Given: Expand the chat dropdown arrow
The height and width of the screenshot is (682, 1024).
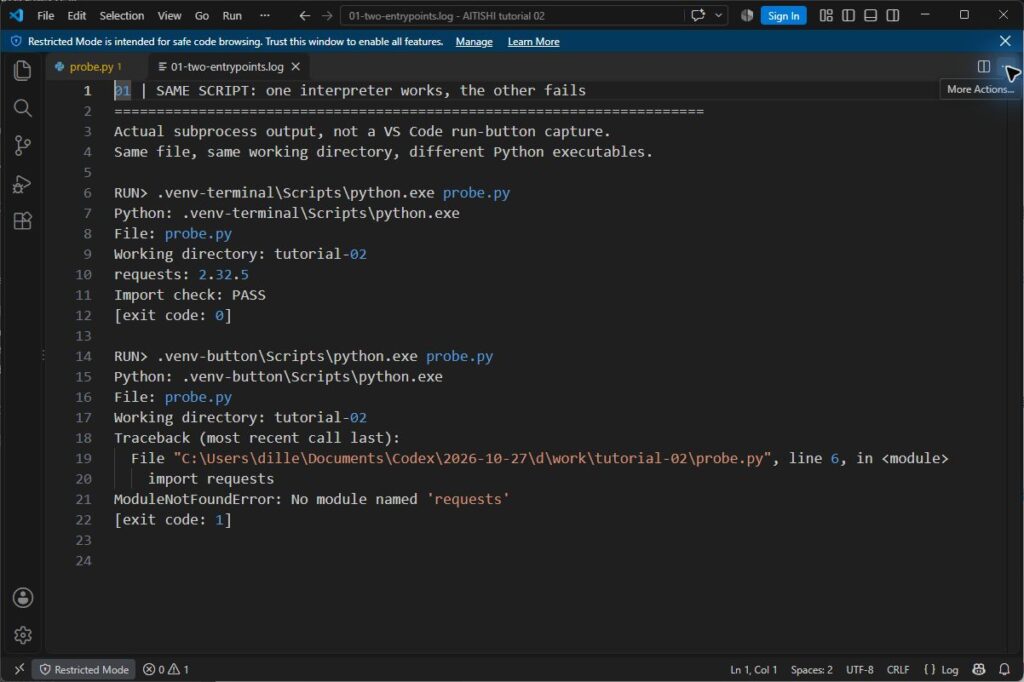Looking at the screenshot, I should (718, 15).
